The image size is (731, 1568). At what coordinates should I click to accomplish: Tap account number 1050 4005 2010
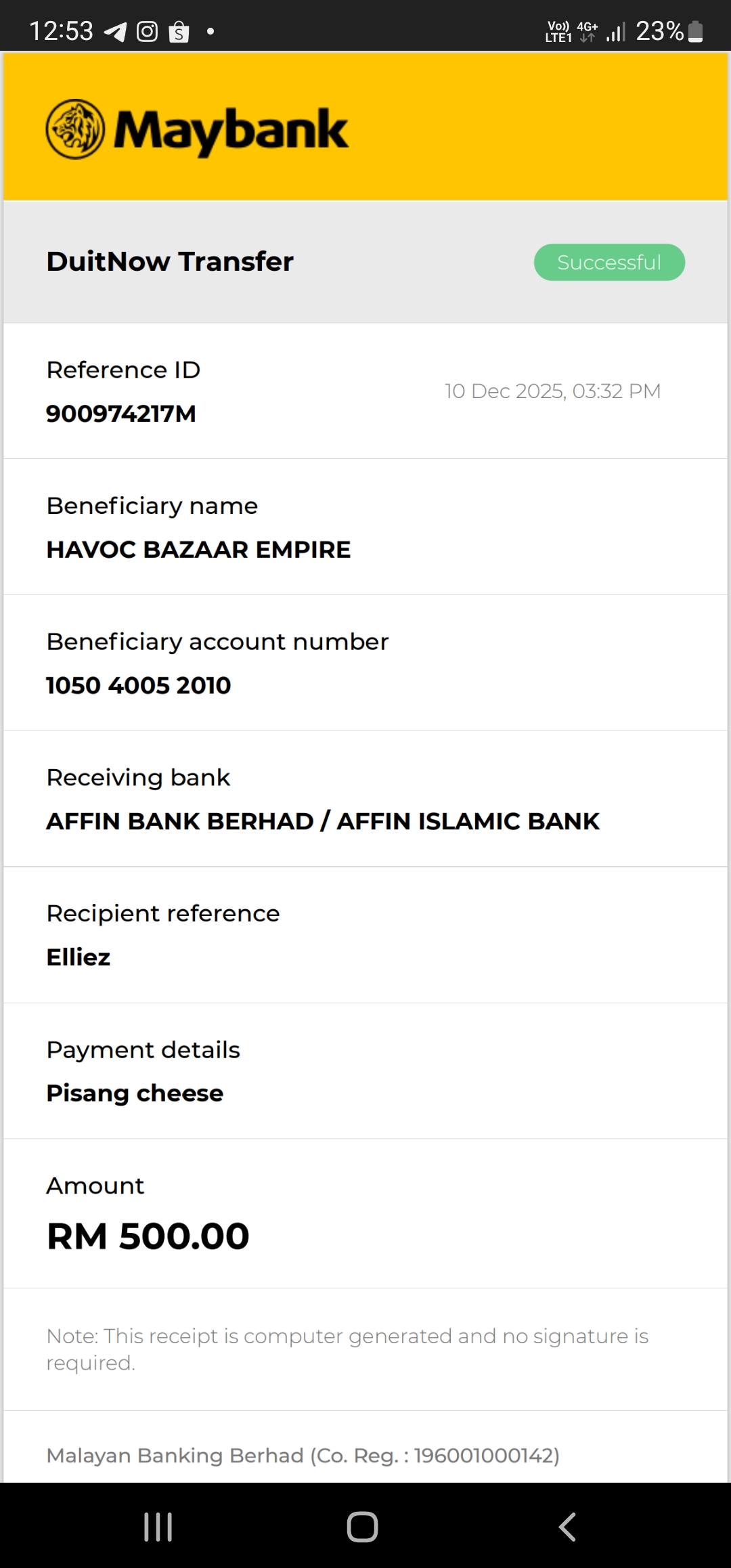pyautogui.click(x=139, y=685)
